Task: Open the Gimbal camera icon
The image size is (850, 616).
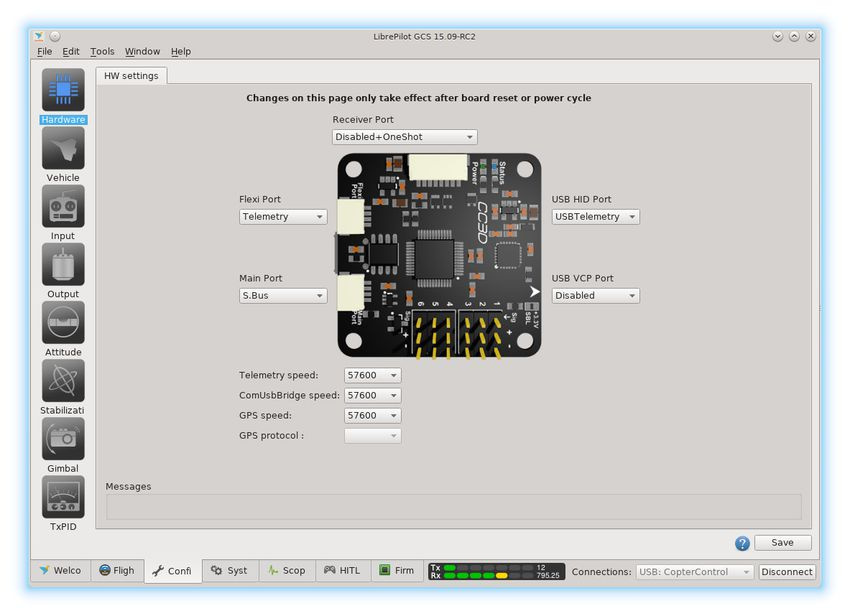Action: [63, 438]
